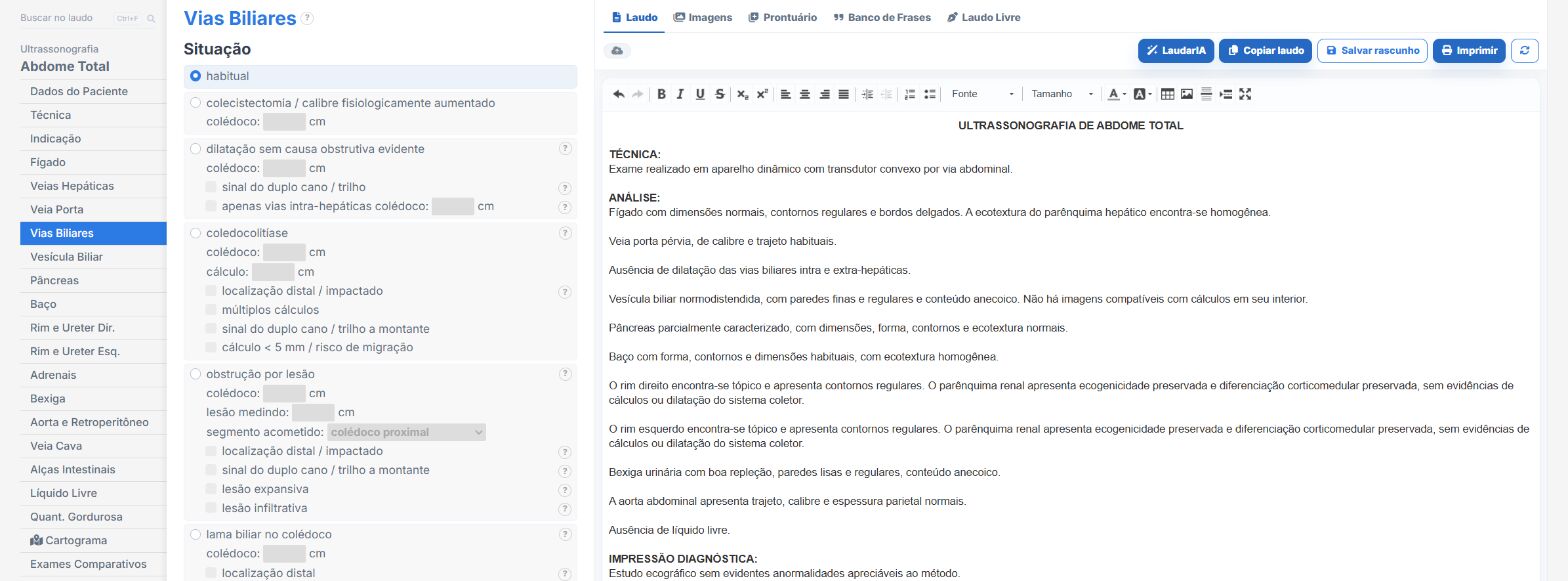Open the Prontuário tab
The image size is (1568, 581).
(783, 17)
